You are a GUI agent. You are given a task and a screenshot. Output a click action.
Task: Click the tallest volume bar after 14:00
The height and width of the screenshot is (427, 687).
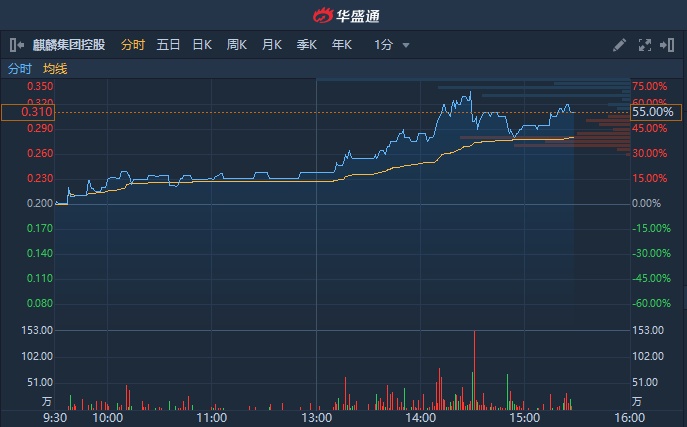tap(475, 370)
